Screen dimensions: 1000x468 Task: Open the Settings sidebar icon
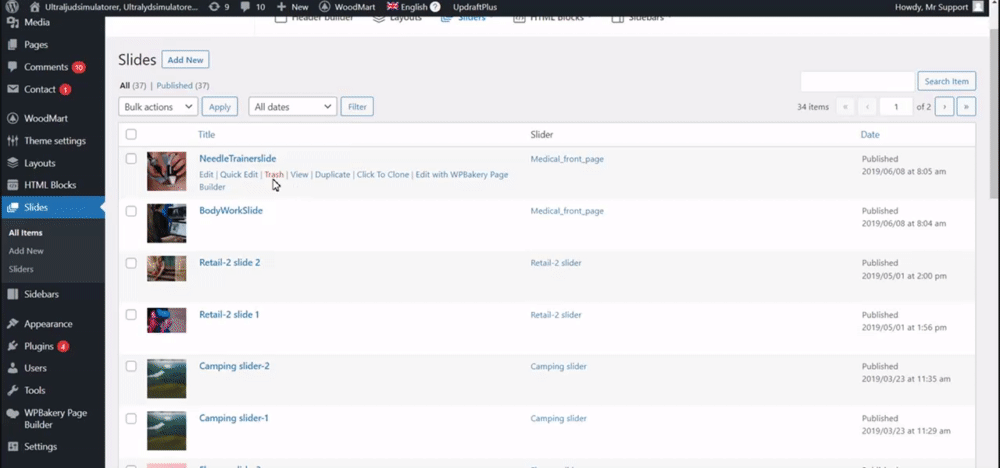[13, 446]
